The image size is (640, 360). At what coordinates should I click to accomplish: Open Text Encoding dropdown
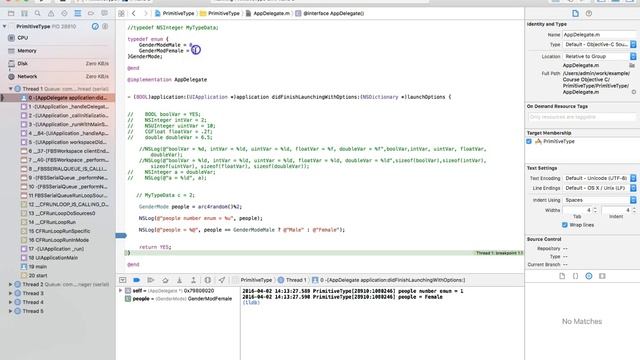pos(600,178)
